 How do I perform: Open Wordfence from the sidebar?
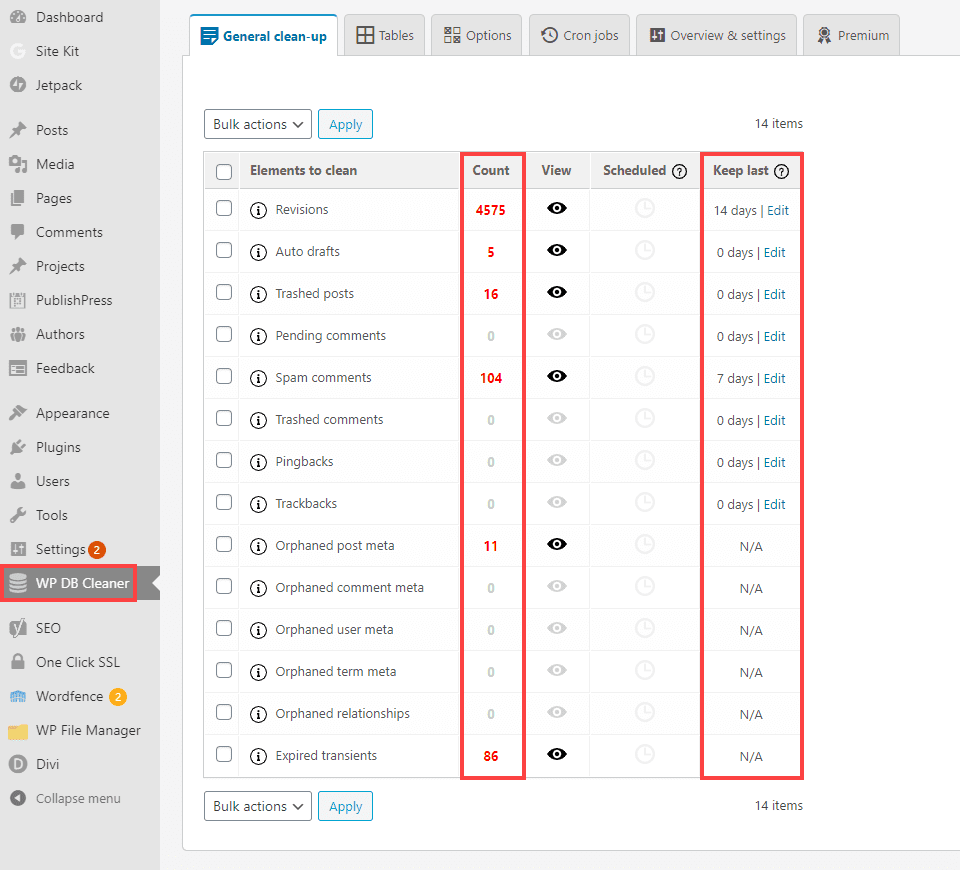(69, 696)
